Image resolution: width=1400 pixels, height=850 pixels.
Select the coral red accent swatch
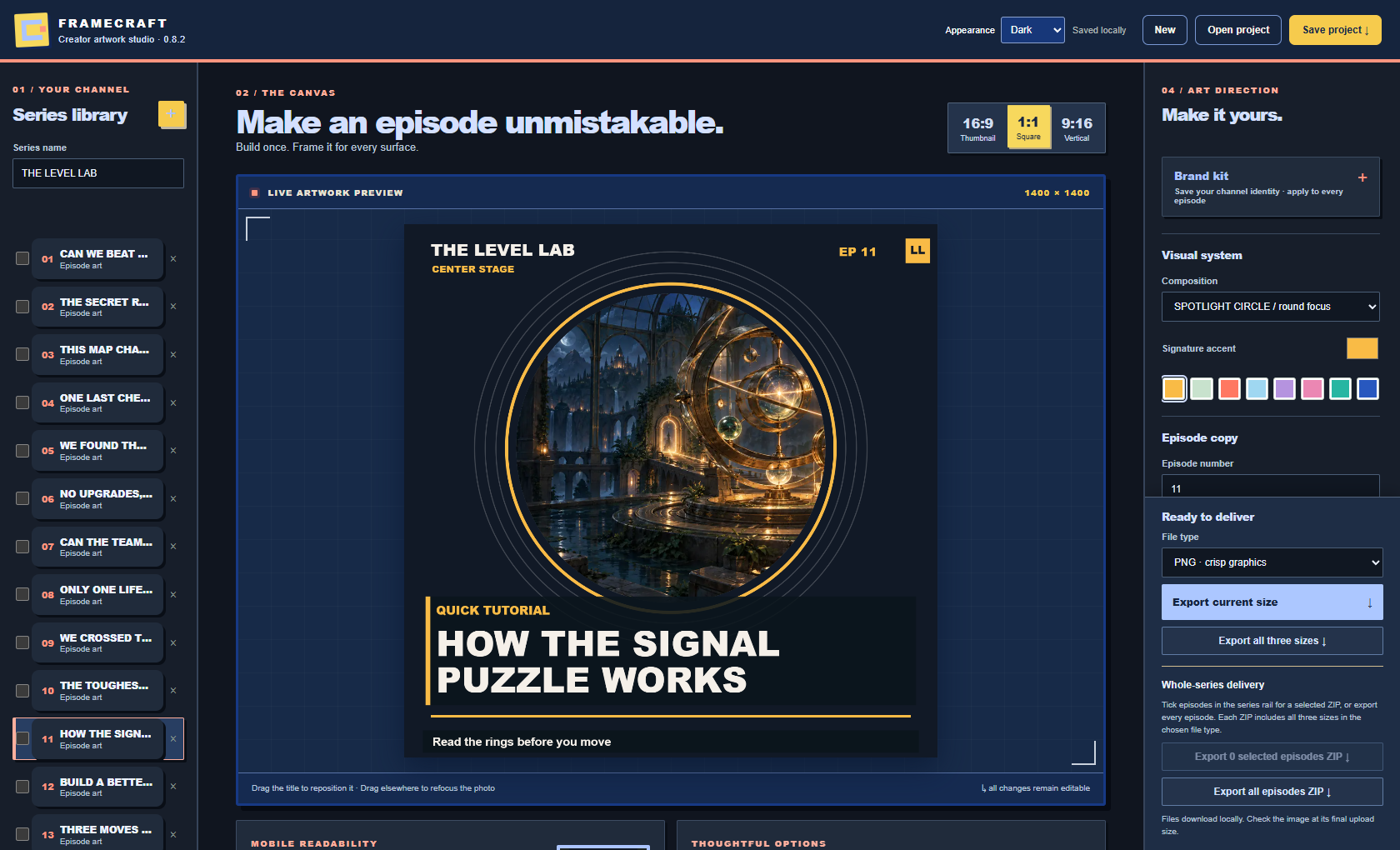coord(1229,388)
